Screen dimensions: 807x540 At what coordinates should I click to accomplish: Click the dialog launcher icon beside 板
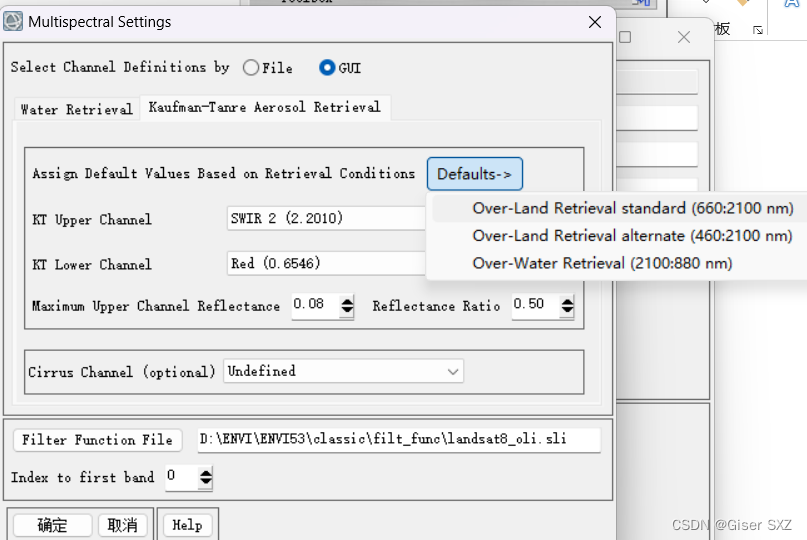point(758,30)
